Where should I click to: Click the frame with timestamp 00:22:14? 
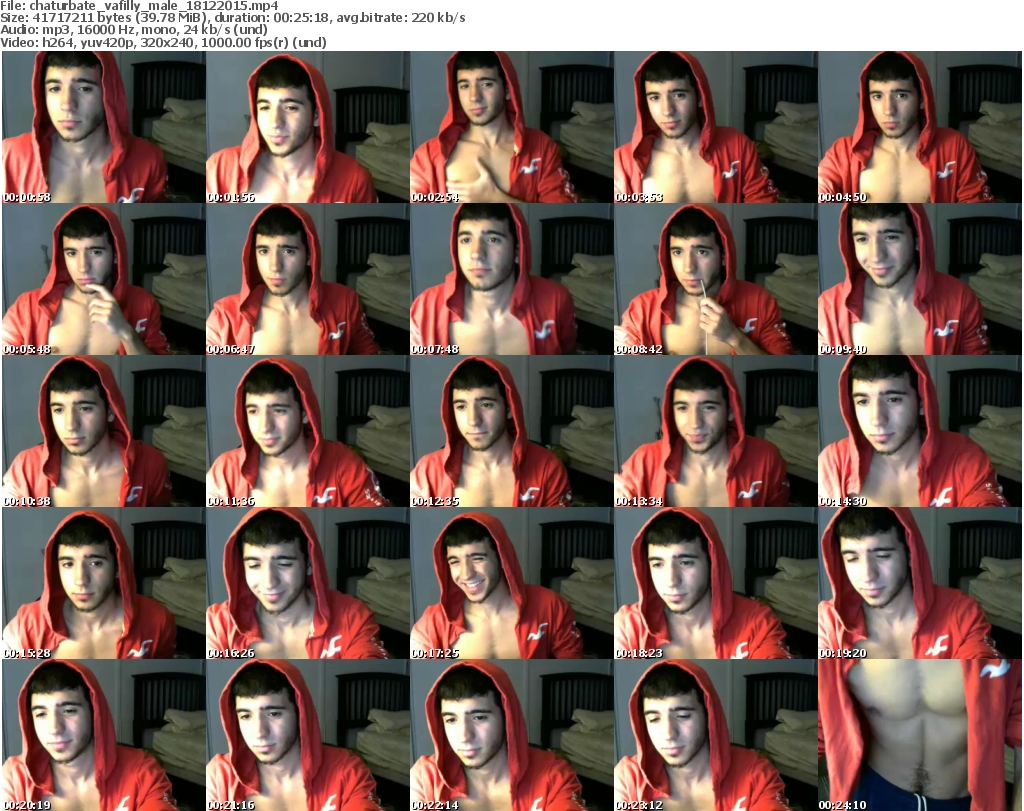(511, 735)
